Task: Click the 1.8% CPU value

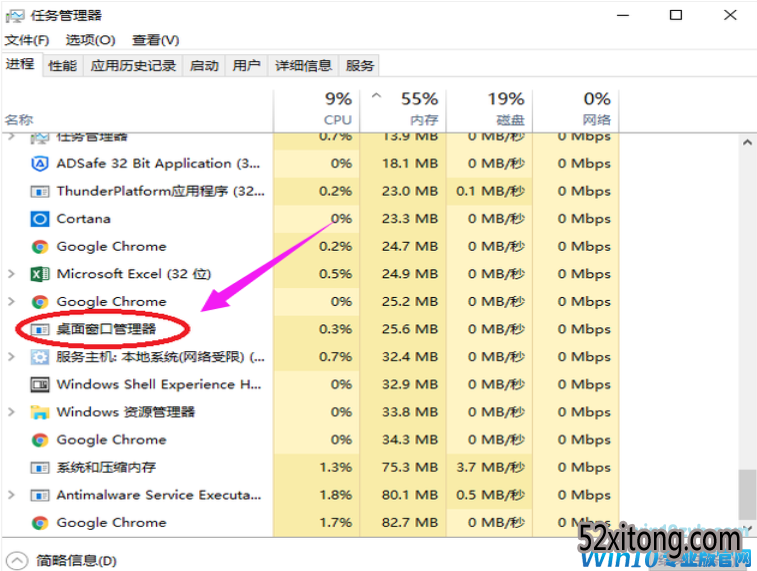Action: coord(336,495)
